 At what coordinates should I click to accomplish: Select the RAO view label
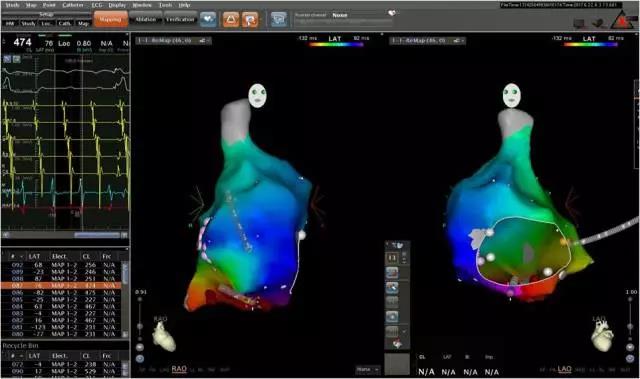179,369
